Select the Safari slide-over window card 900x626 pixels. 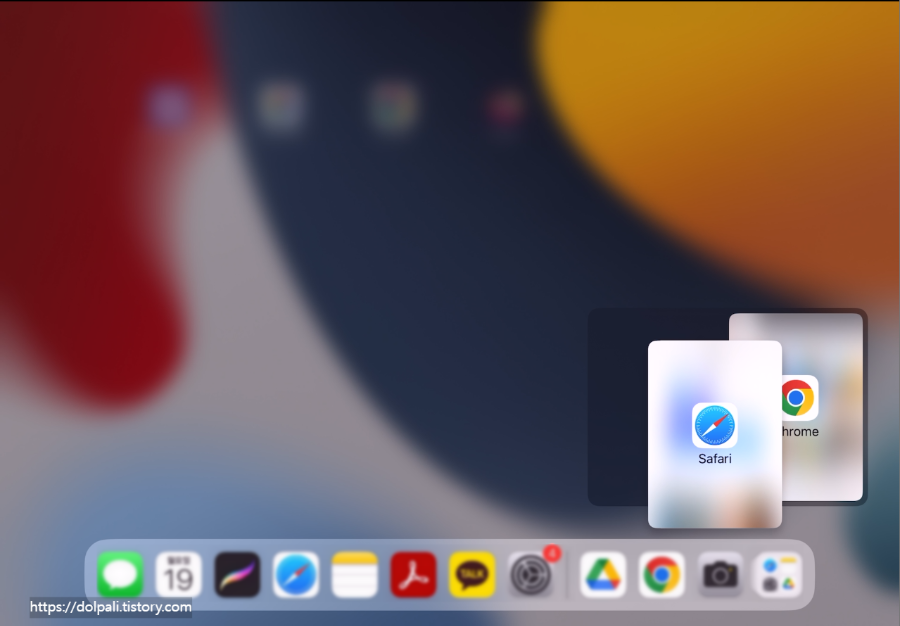[715, 434]
